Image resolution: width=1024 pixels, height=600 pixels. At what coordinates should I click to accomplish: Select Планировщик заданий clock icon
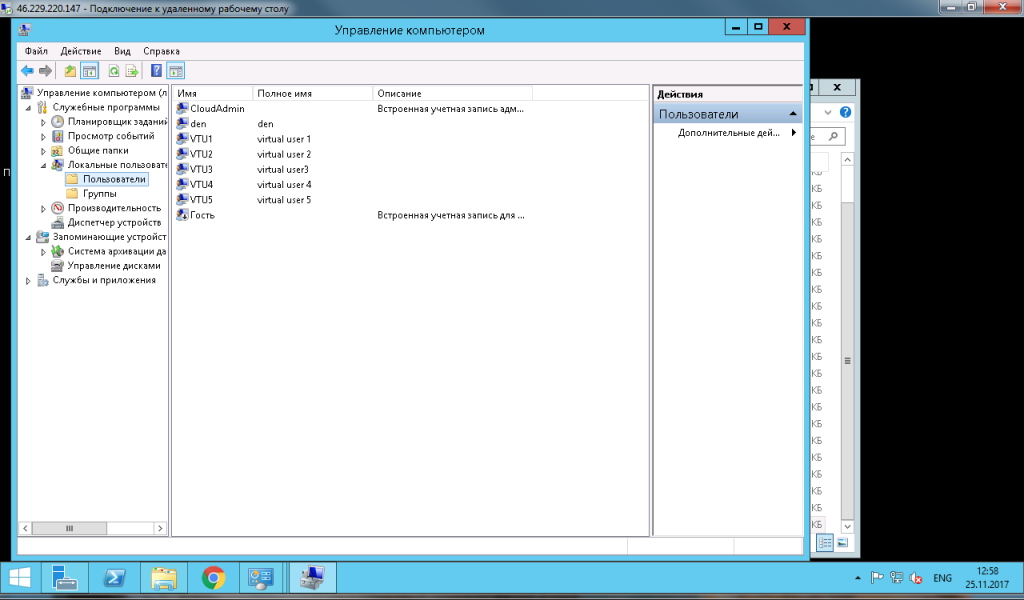click(57, 121)
